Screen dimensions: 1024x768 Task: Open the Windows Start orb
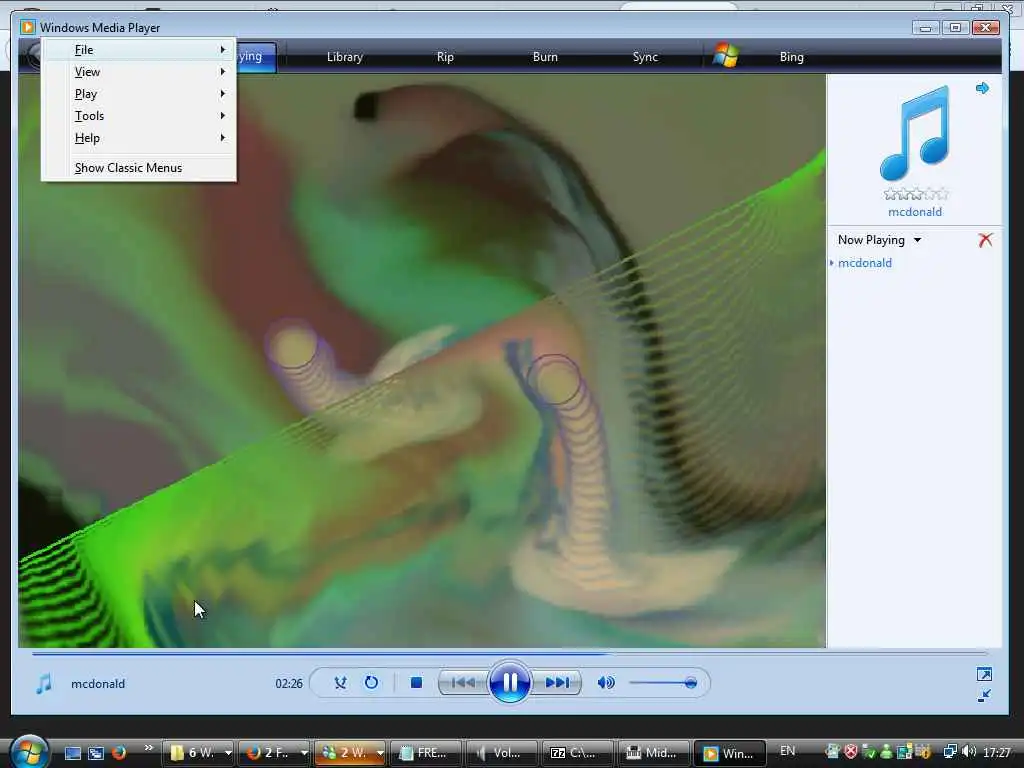[x=28, y=751]
